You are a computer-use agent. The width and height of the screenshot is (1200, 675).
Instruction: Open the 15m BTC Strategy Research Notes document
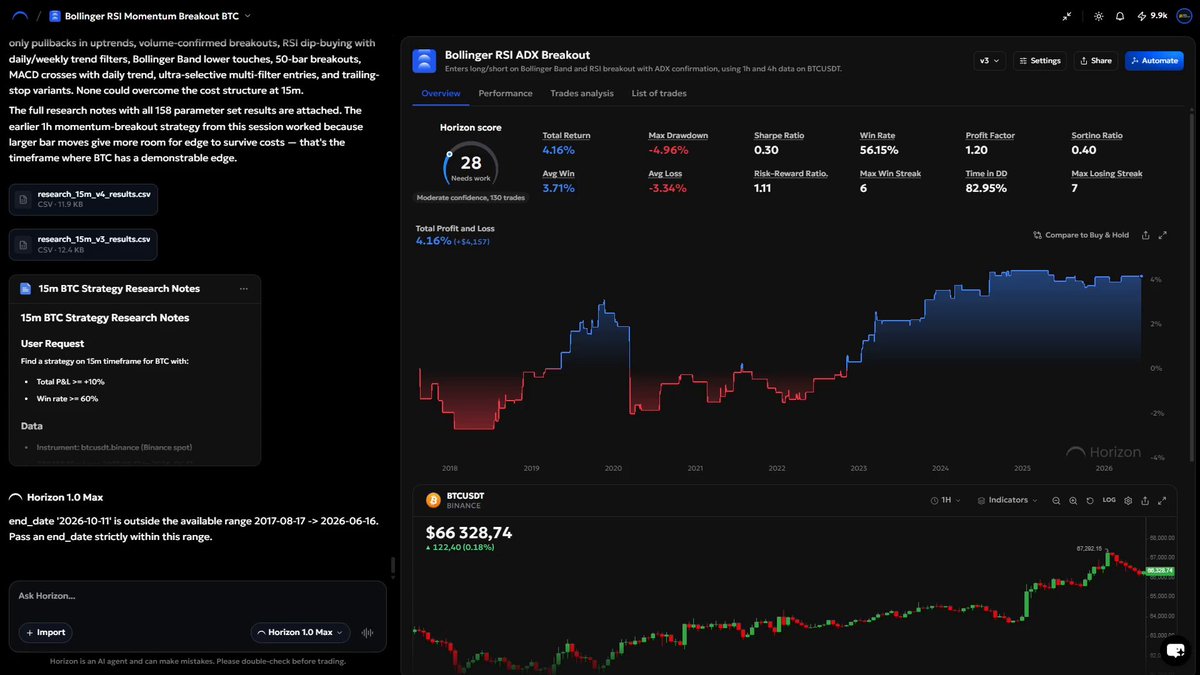(135, 371)
